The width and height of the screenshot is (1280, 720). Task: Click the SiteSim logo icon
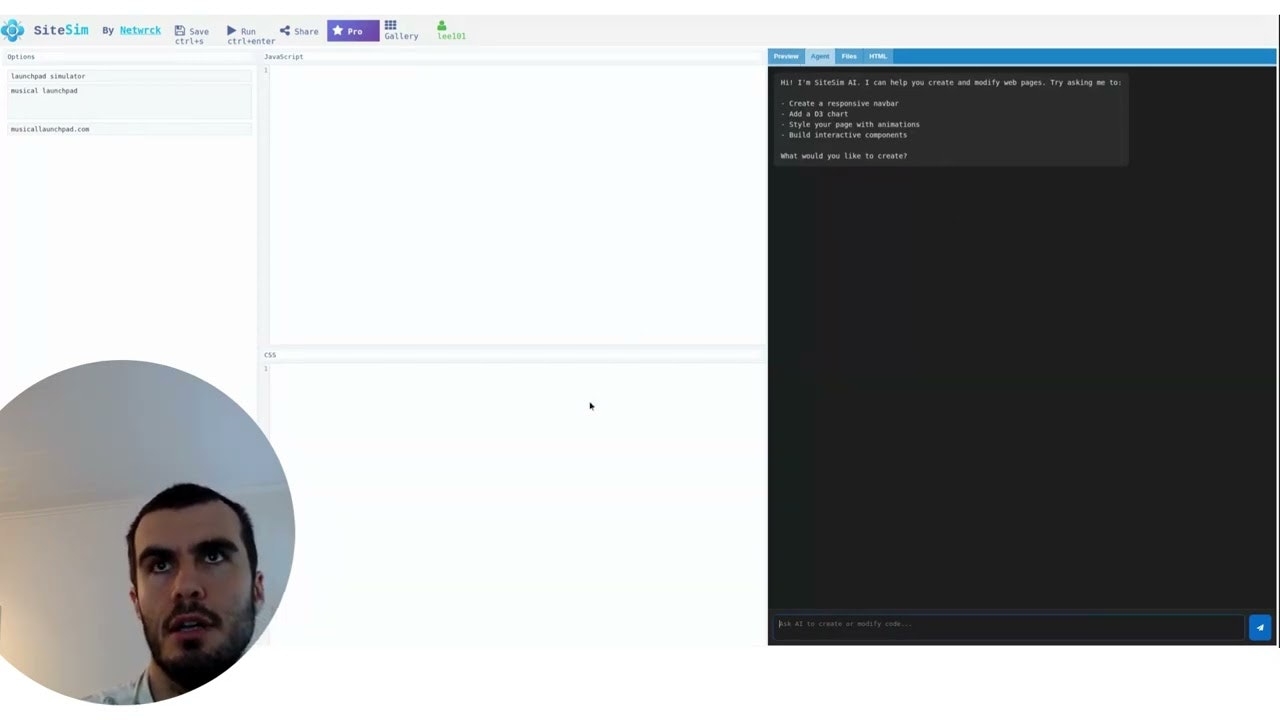[x=13, y=30]
